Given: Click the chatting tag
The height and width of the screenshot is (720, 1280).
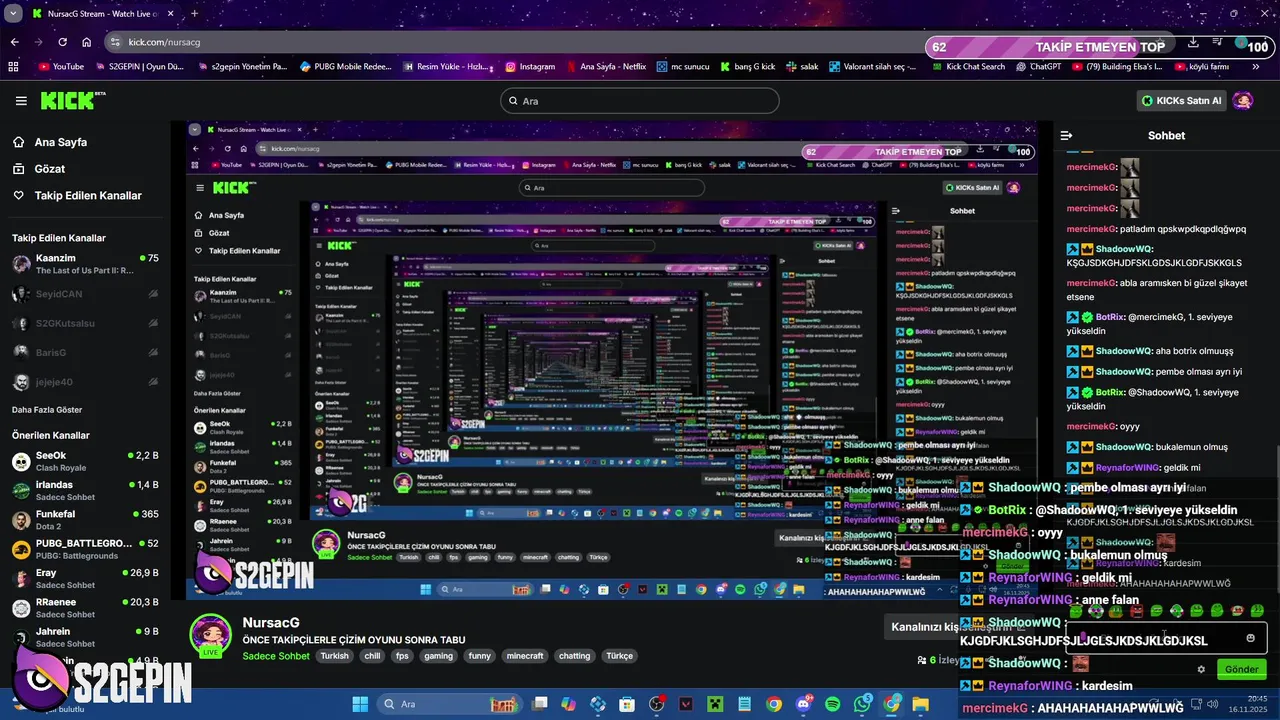Looking at the screenshot, I should 574,656.
